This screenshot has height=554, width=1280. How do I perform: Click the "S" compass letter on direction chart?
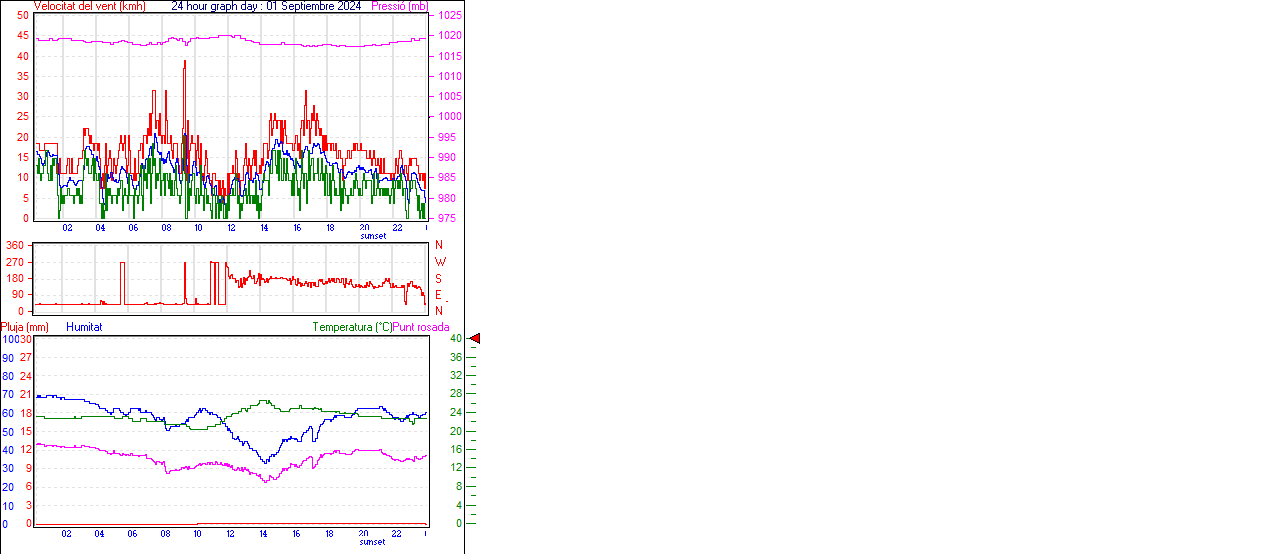[438, 278]
